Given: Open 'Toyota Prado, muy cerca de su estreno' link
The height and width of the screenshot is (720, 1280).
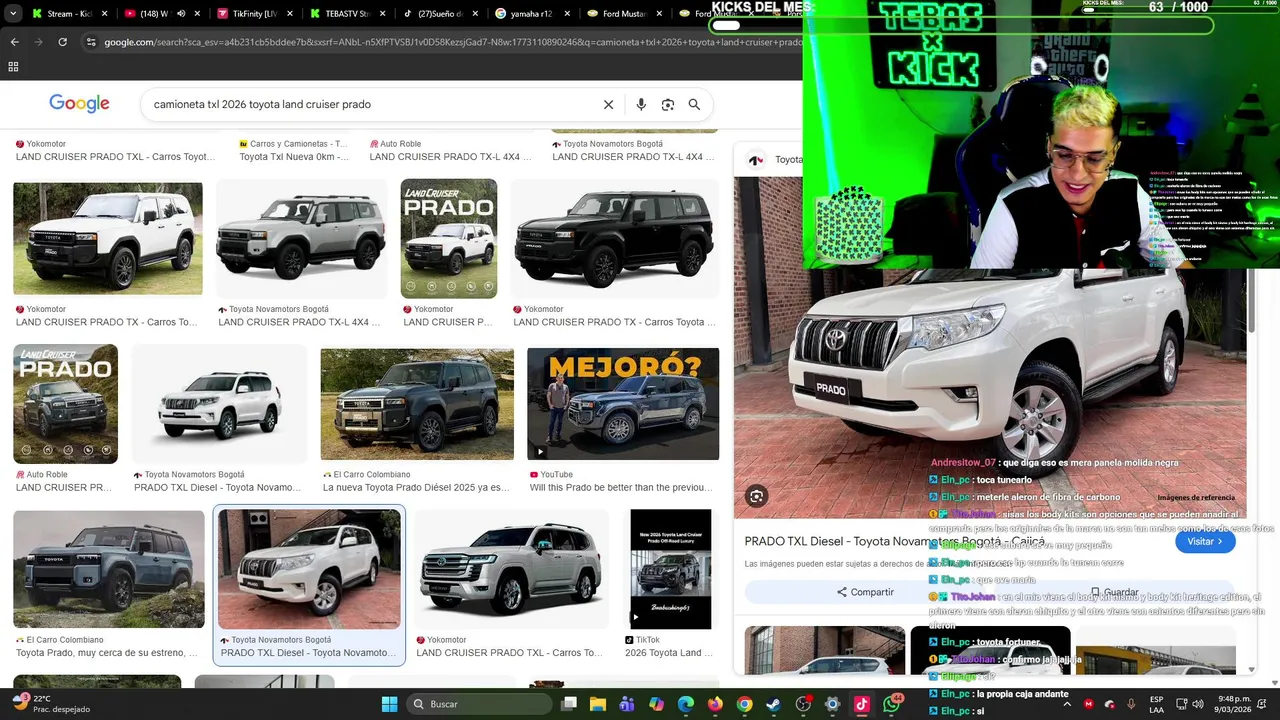Looking at the screenshot, I should (107, 653).
